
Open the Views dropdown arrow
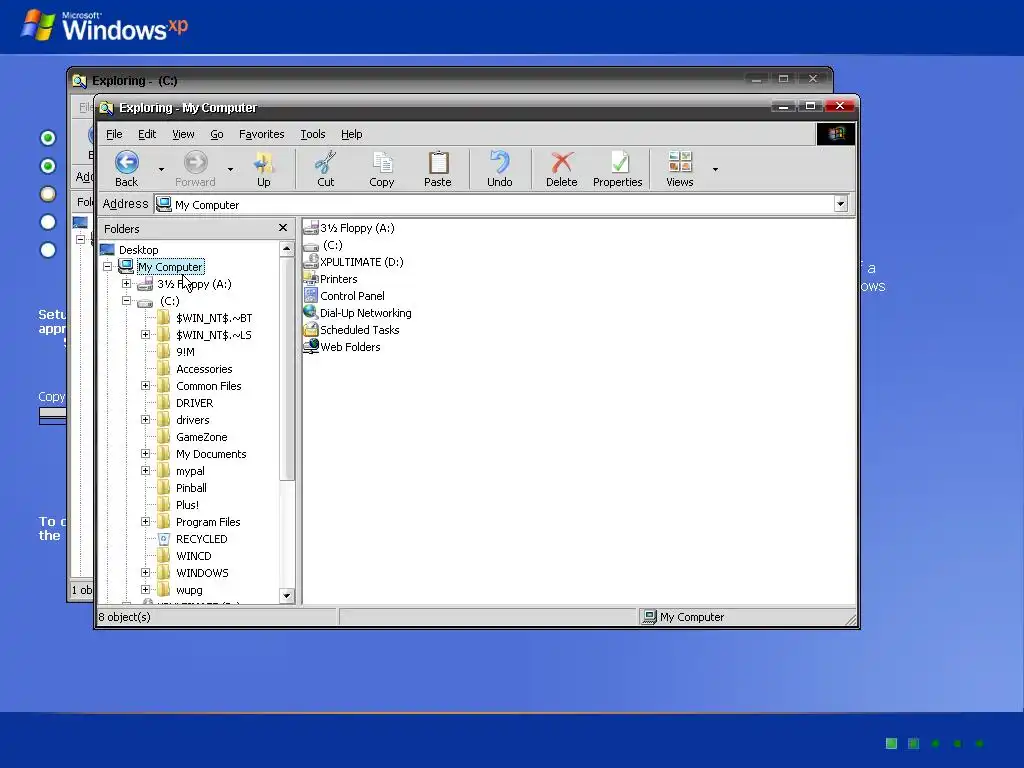pyautogui.click(x=715, y=169)
